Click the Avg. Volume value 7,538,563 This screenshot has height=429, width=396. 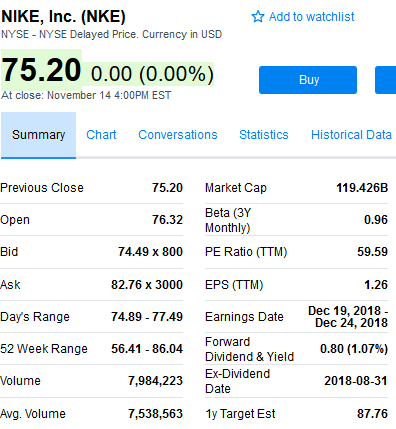(x=155, y=414)
